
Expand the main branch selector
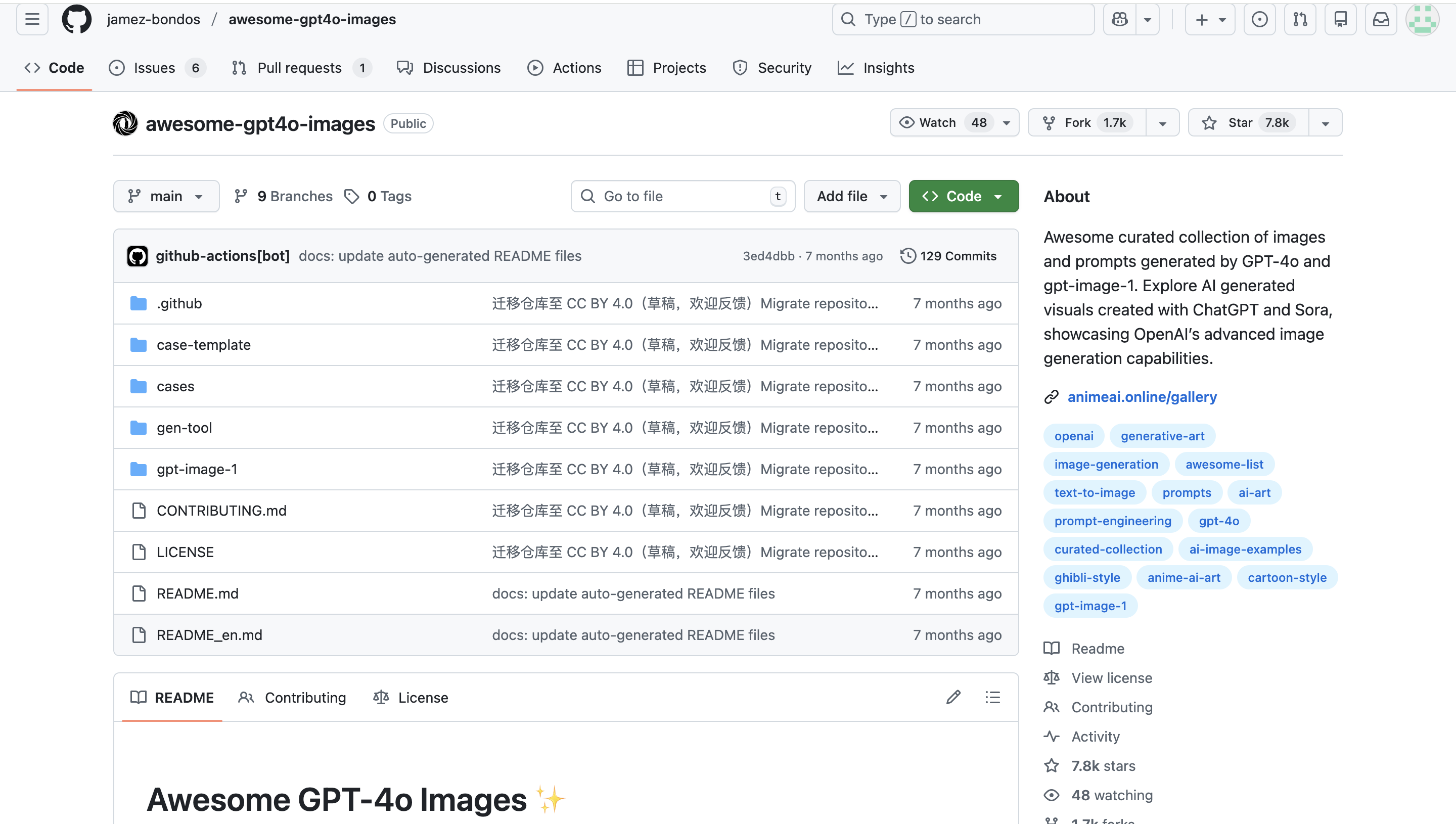(x=166, y=196)
